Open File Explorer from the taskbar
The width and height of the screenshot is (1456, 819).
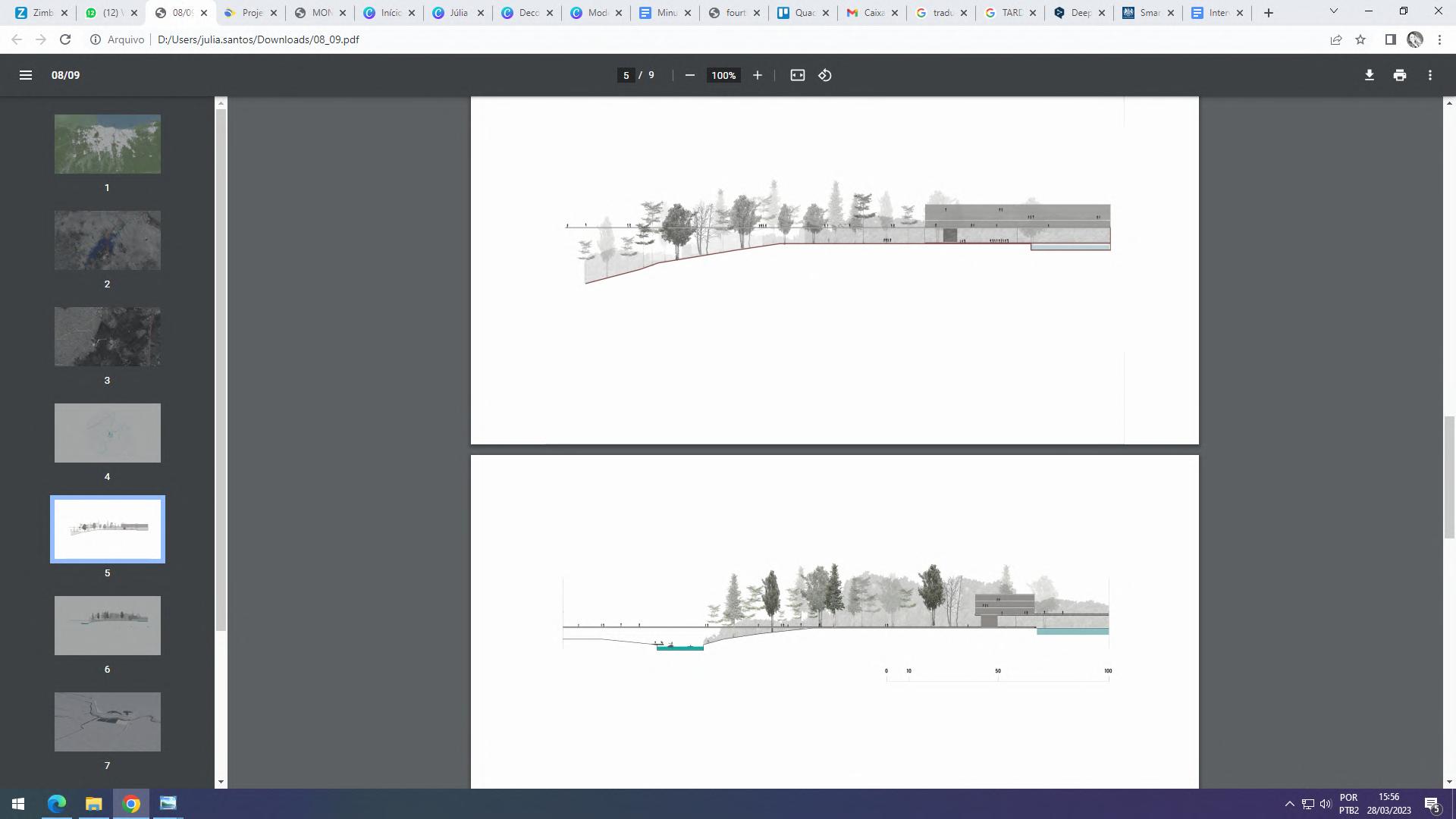(93, 803)
